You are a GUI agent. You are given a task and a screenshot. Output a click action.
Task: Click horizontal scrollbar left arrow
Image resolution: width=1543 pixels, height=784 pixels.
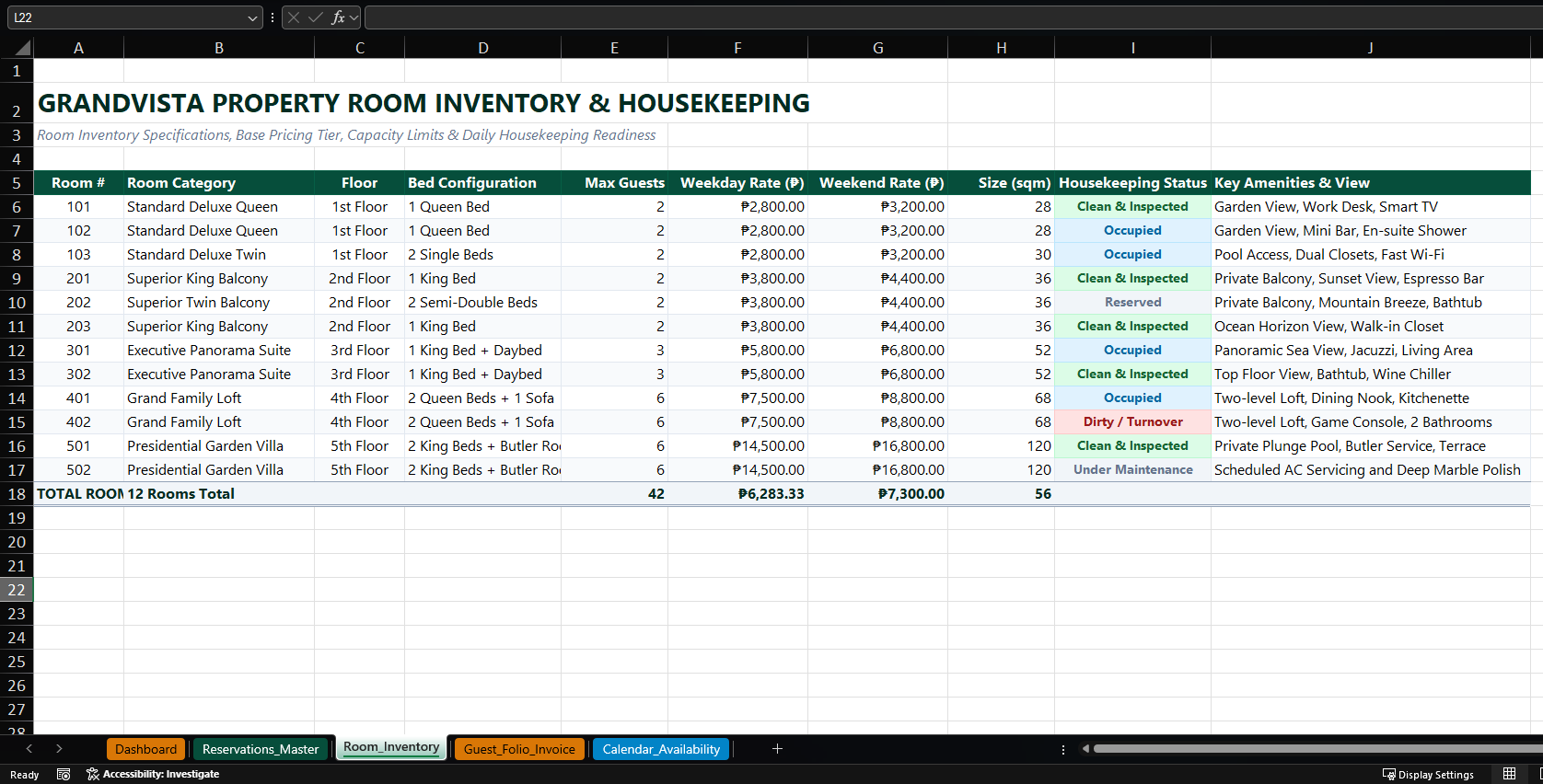click(x=1085, y=749)
